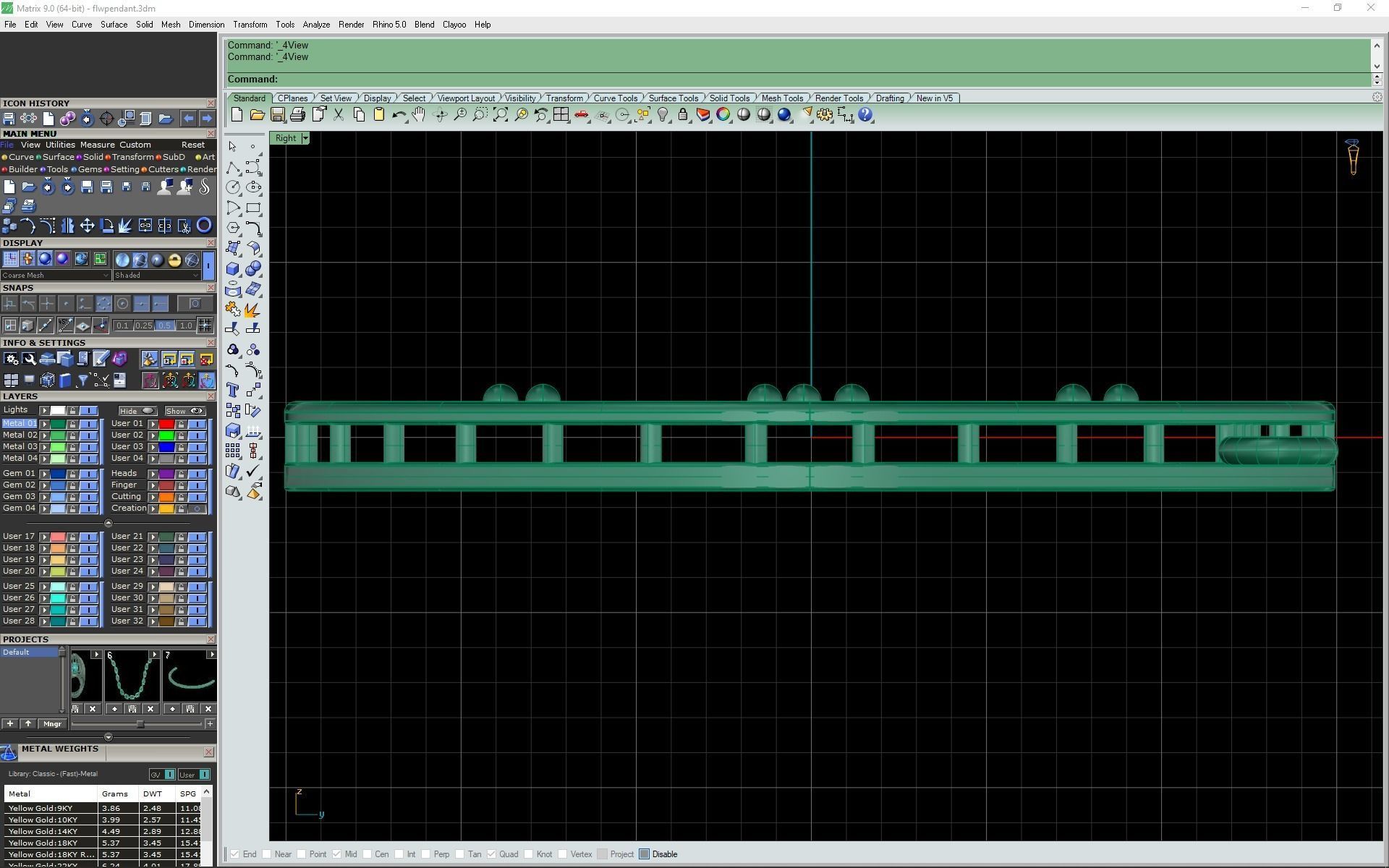Screen dimensions: 1389x868
Task: Click the Print icon in toolbar
Action: pyautogui.click(x=297, y=115)
